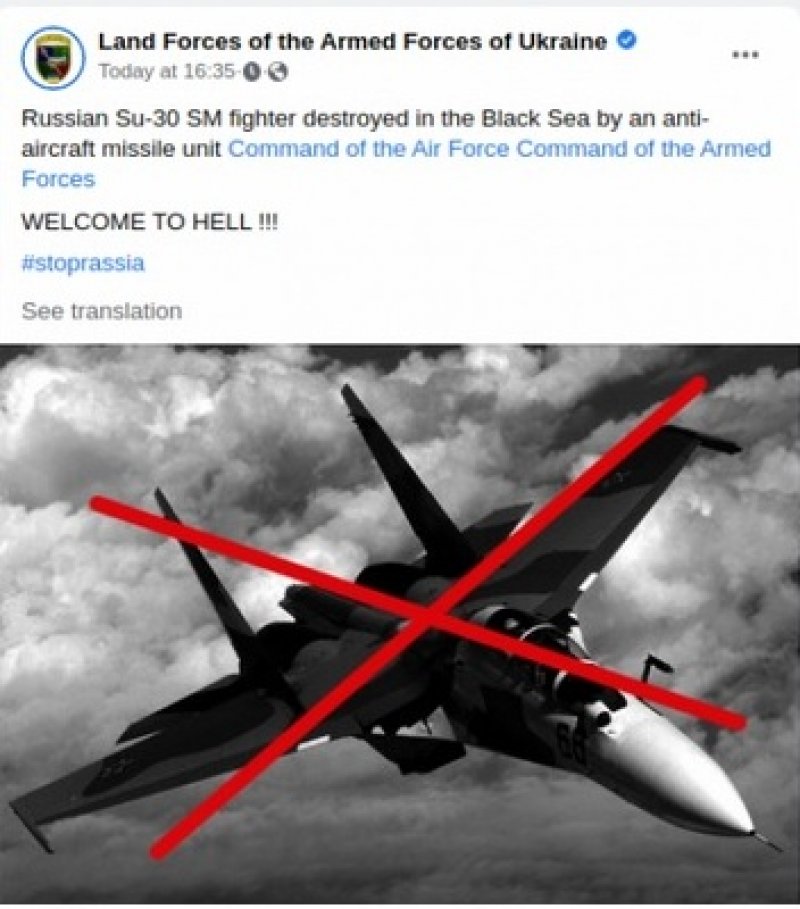Open the post via 'Today at 16:35' timestamp
The height and width of the screenshot is (909, 800).
pos(166,72)
